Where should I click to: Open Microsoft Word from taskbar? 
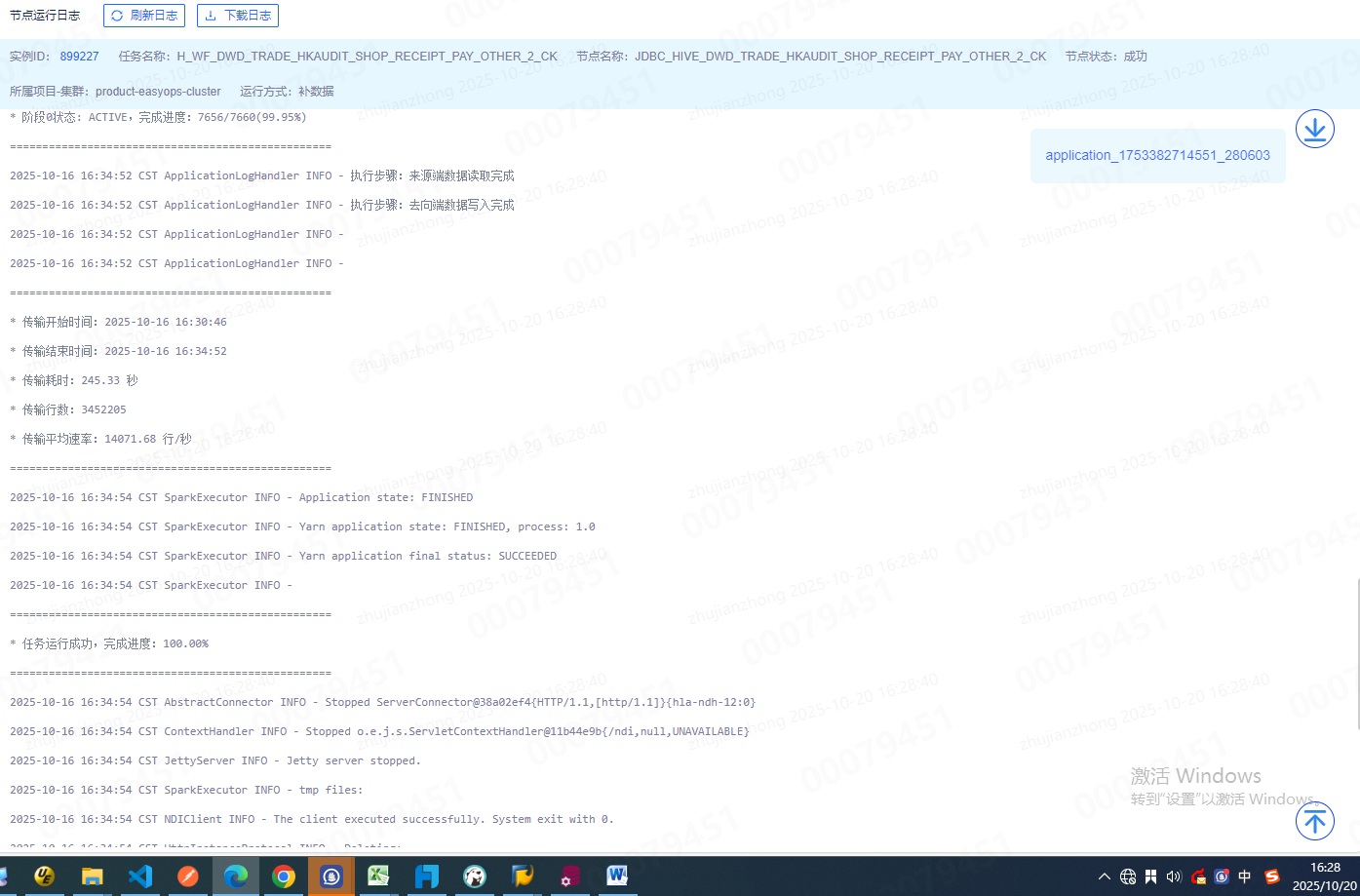617,877
